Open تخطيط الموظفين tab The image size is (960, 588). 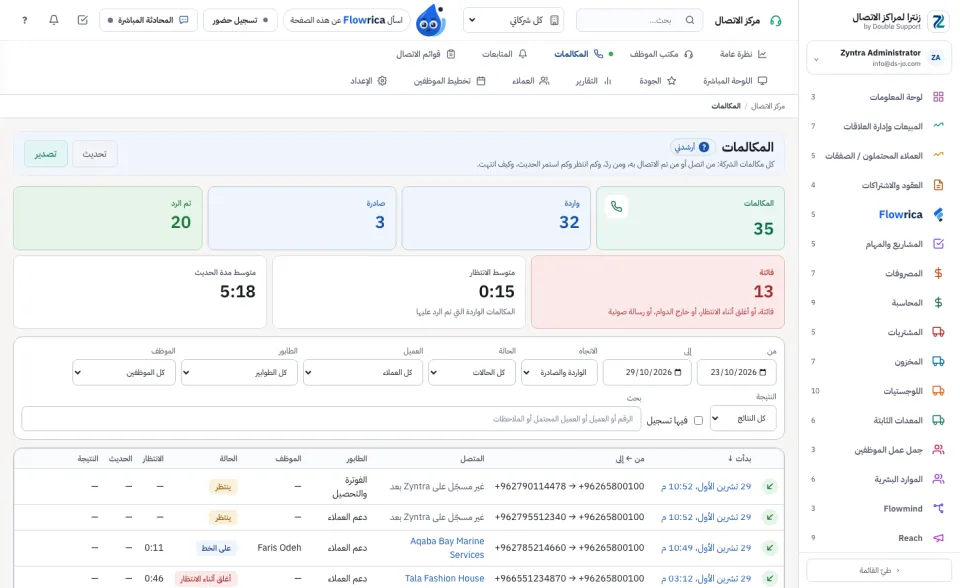pos(449,81)
